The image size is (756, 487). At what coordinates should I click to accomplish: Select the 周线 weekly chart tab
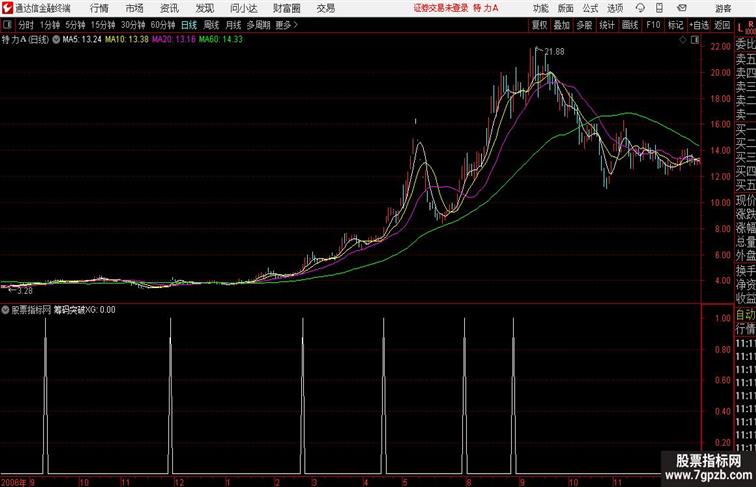click(211, 25)
